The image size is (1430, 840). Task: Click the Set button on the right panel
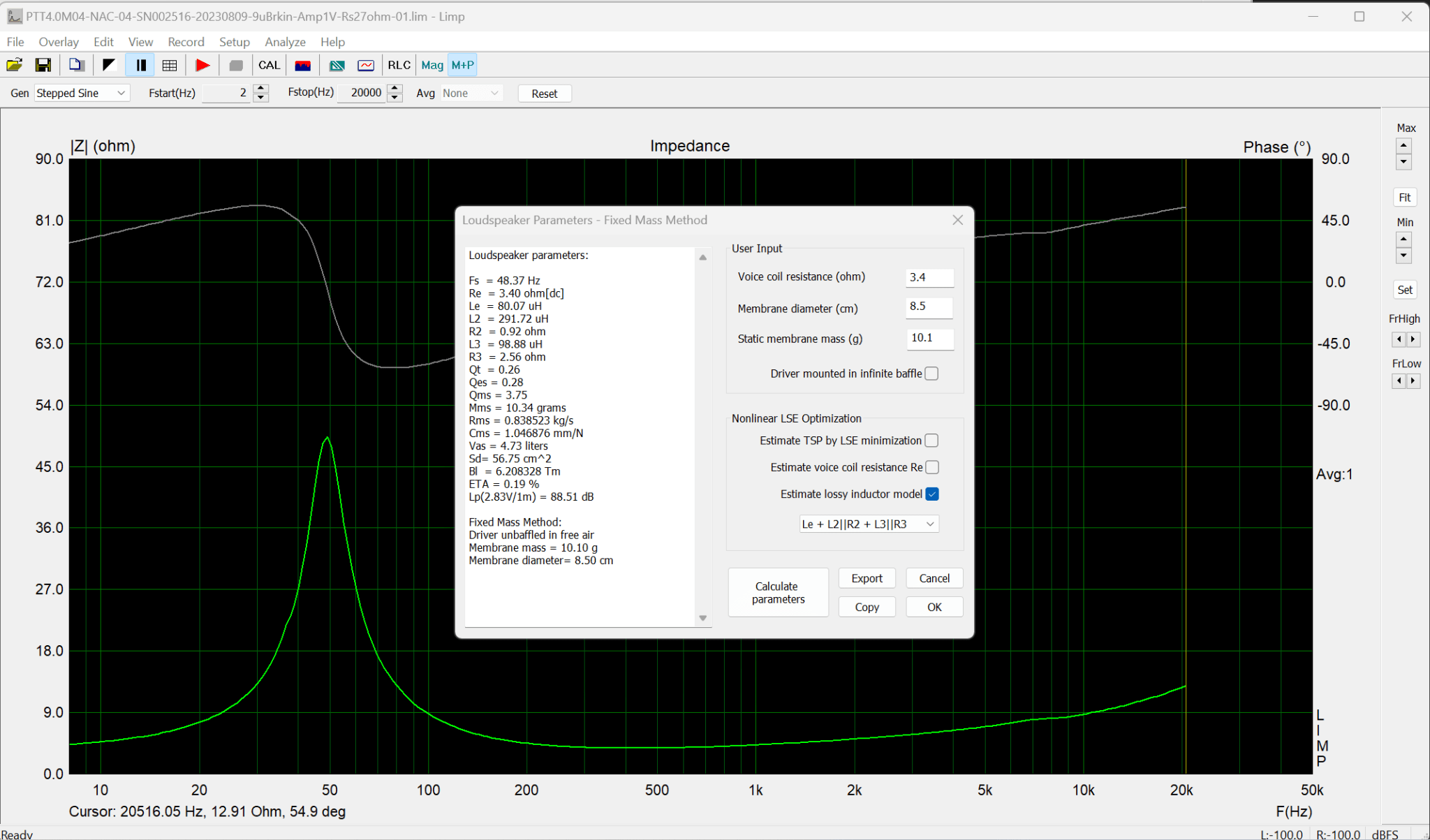coord(1404,290)
